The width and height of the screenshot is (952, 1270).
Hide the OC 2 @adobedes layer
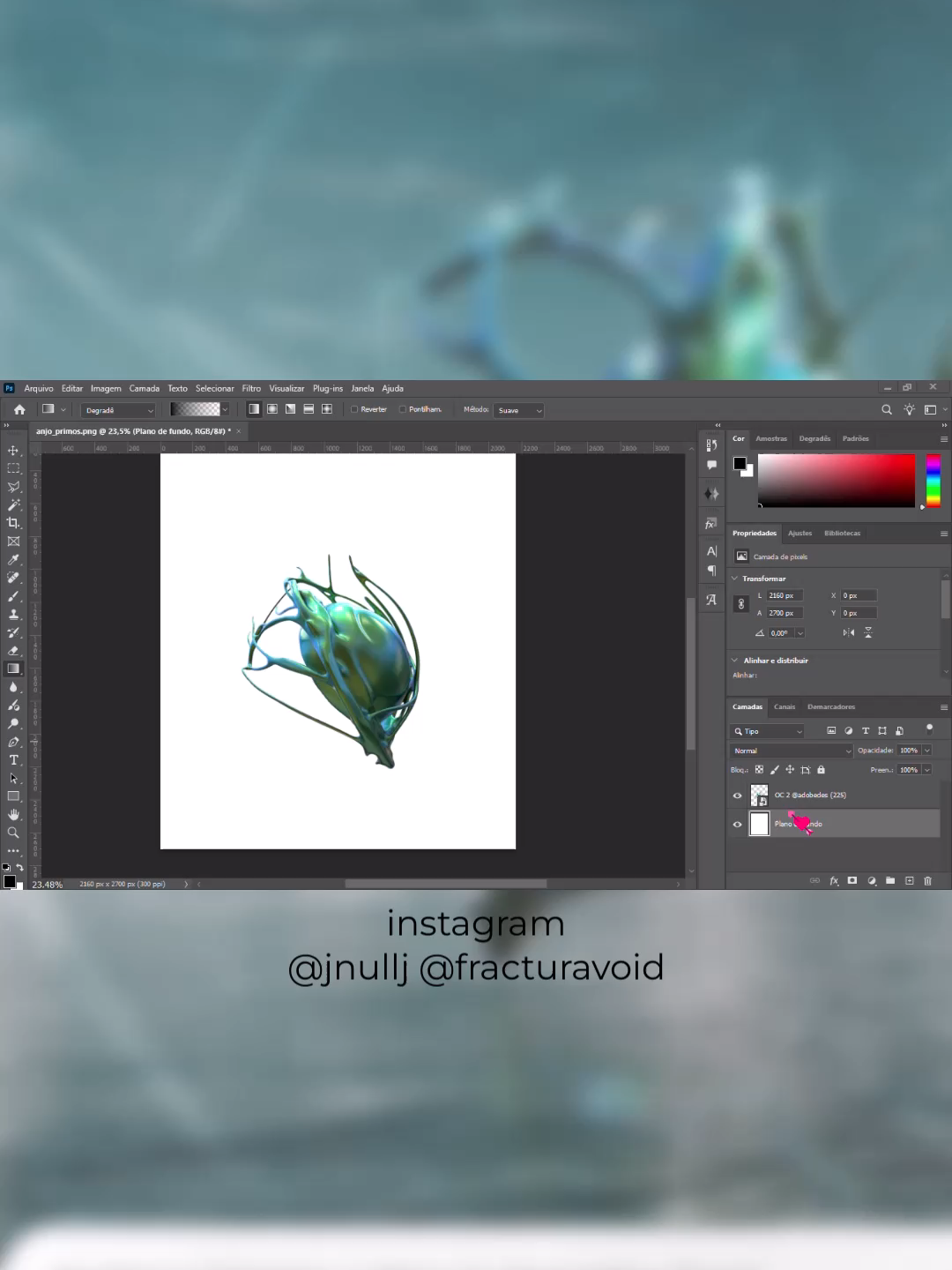tap(738, 796)
